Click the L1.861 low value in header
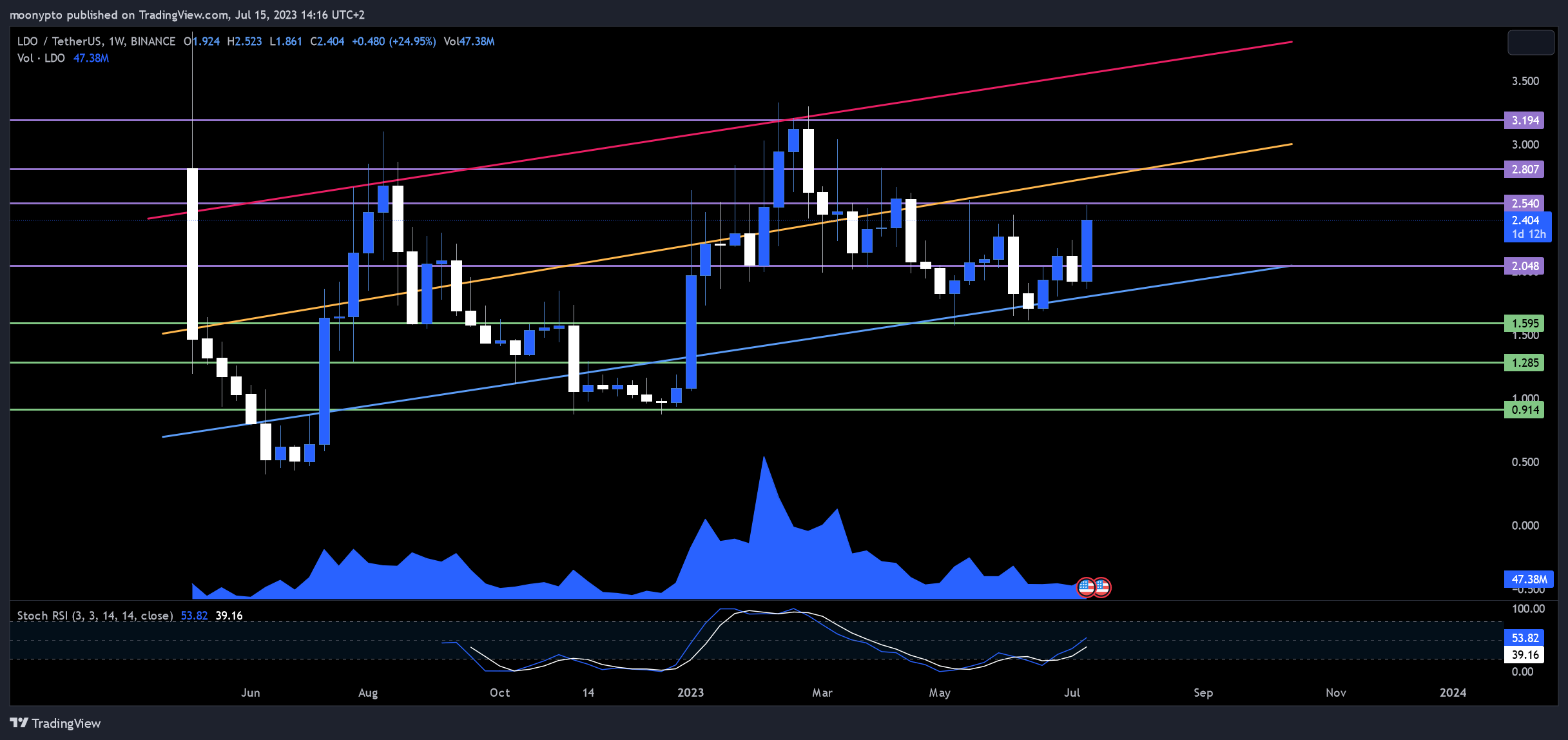 click(286, 41)
